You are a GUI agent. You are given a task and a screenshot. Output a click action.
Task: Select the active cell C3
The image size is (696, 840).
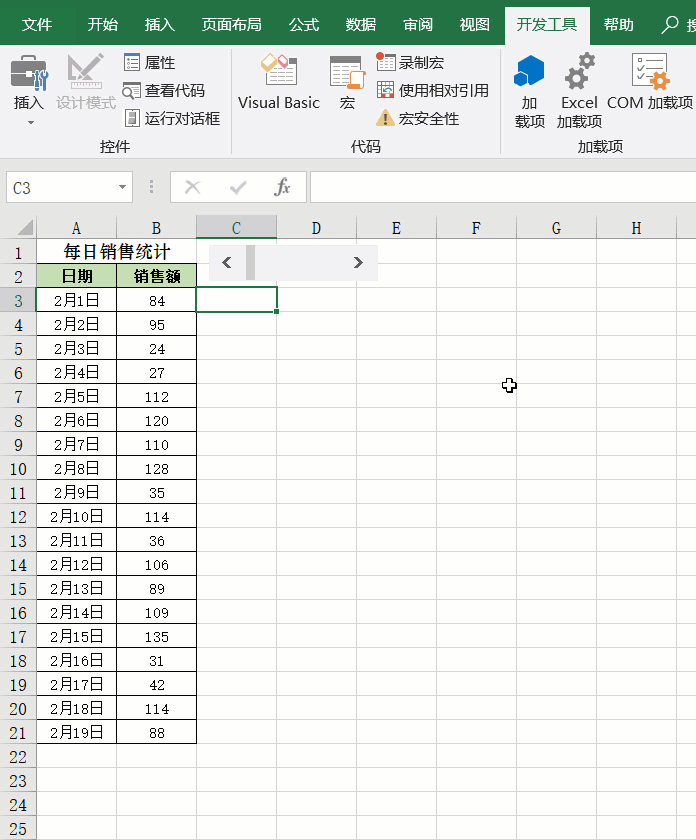click(236, 299)
